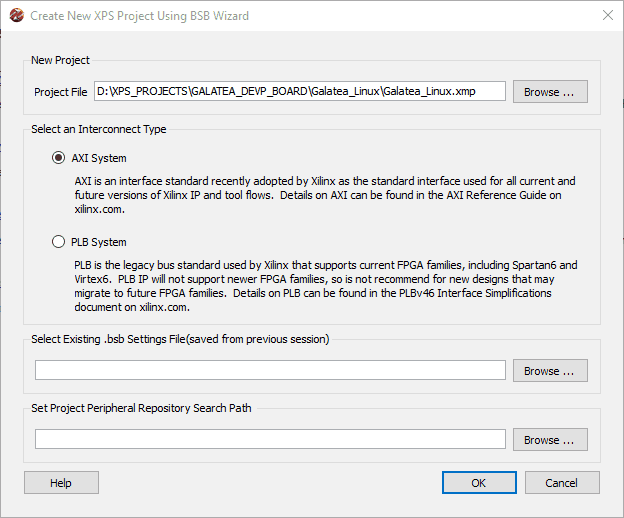The image size is (624, 518).
Task: Open Help for the wizard
Action: click(x=61, y=483)
